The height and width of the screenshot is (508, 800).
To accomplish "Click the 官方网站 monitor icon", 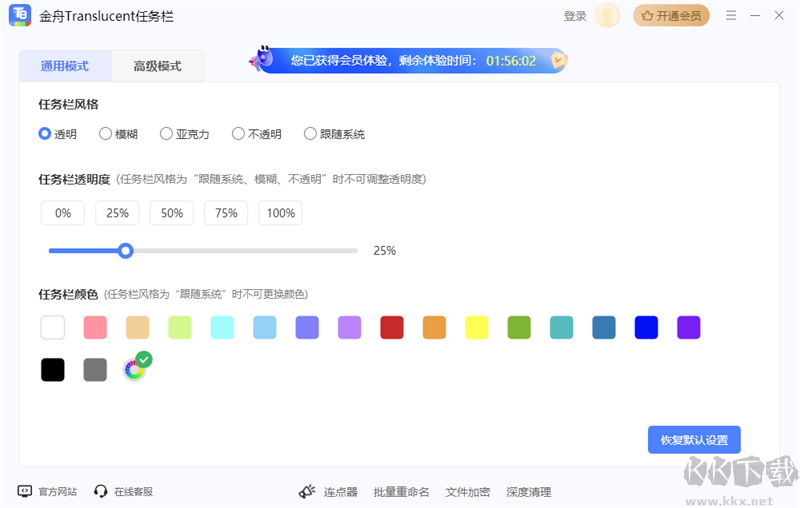I will (25, 491).
